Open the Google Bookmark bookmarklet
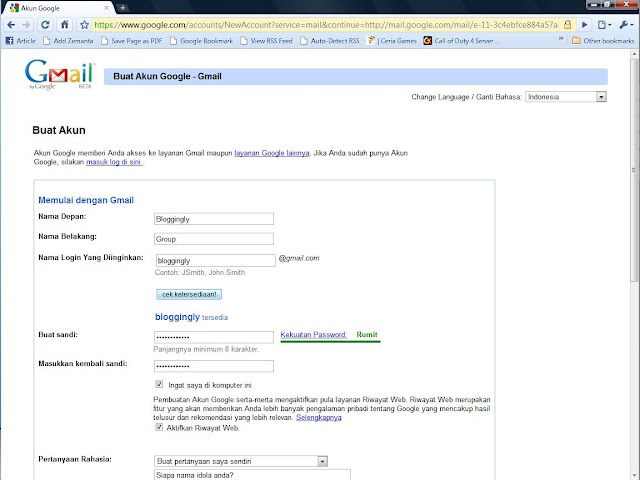The image size is (640, 480). point(201,41)
